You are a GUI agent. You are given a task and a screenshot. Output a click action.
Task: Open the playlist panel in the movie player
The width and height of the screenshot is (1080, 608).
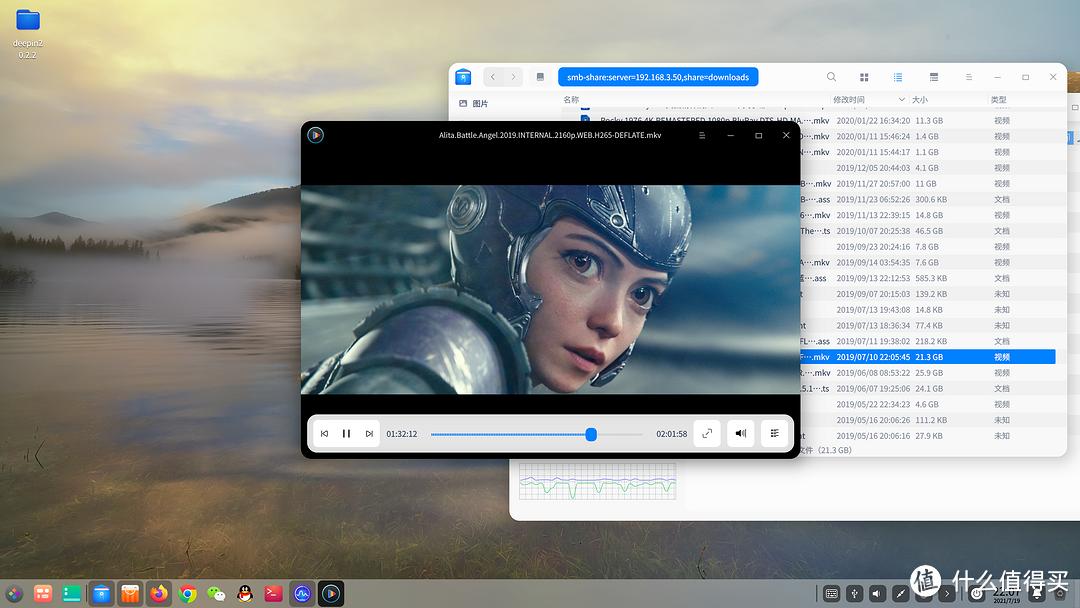[775, 433]
